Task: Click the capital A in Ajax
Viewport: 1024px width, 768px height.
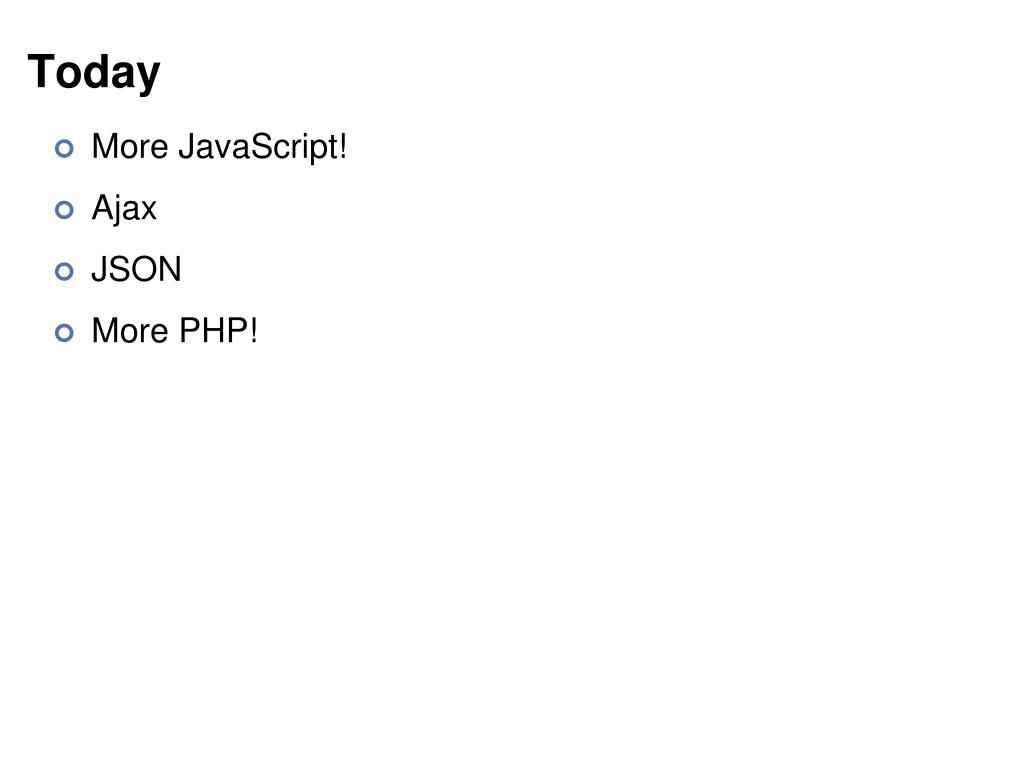Action: point(103,207)
